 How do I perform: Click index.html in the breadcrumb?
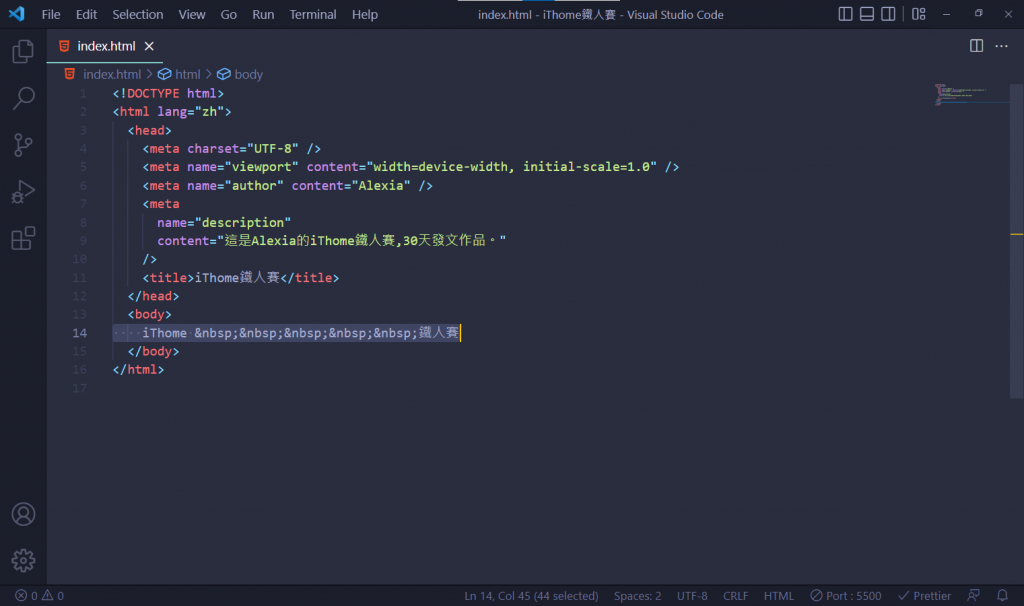tap(112, 74)
